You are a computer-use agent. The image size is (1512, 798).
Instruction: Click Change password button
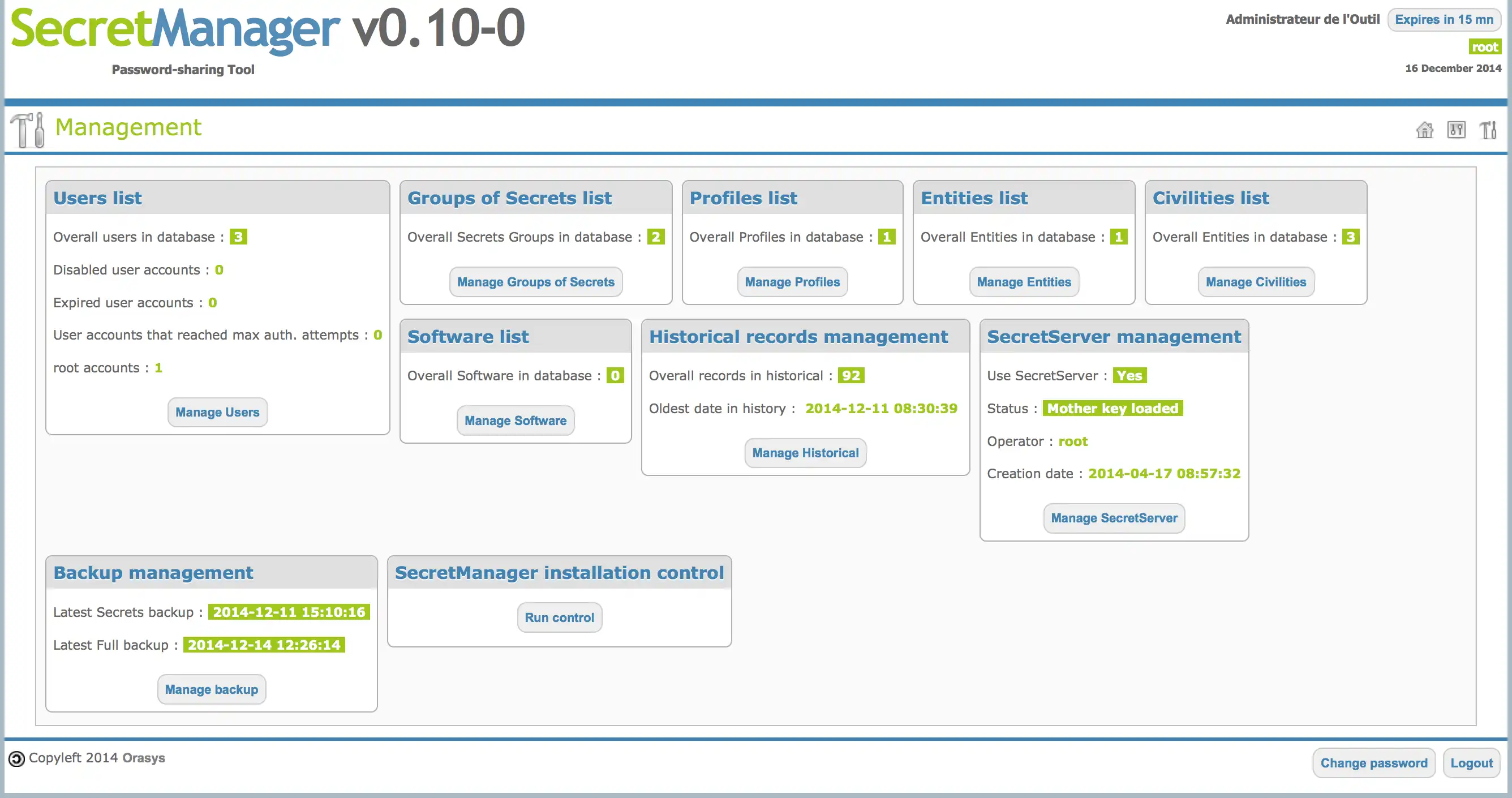coord(1374,763)
